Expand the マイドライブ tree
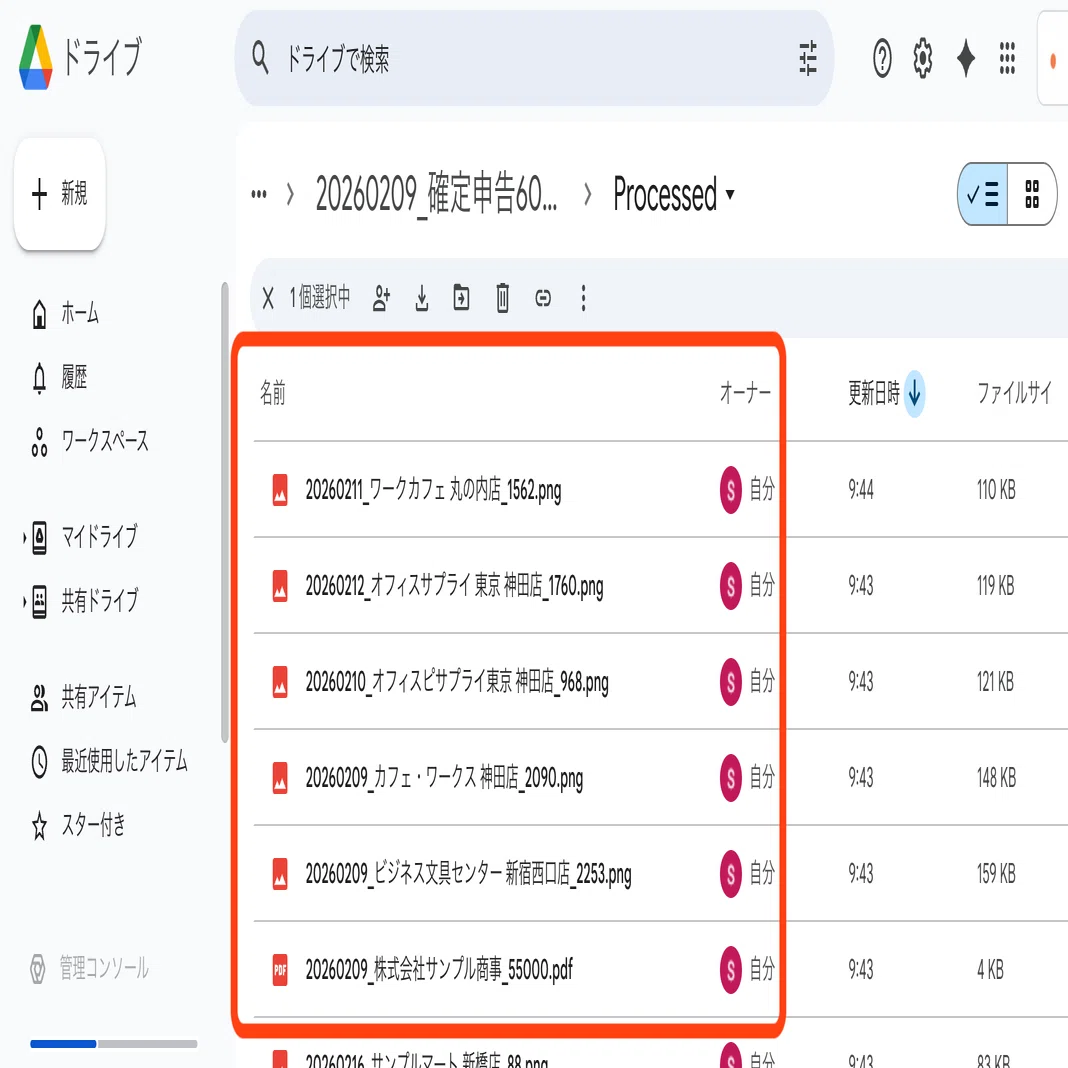 tap(25, 537)
